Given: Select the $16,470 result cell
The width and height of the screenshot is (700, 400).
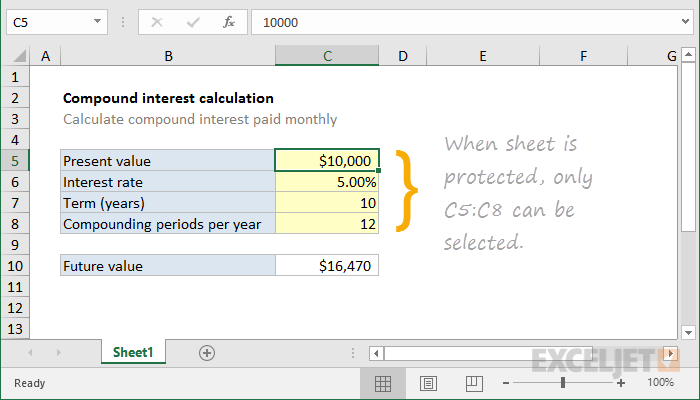Looking at the screenshot, I should pyautogui.click(x=327, y=266).
